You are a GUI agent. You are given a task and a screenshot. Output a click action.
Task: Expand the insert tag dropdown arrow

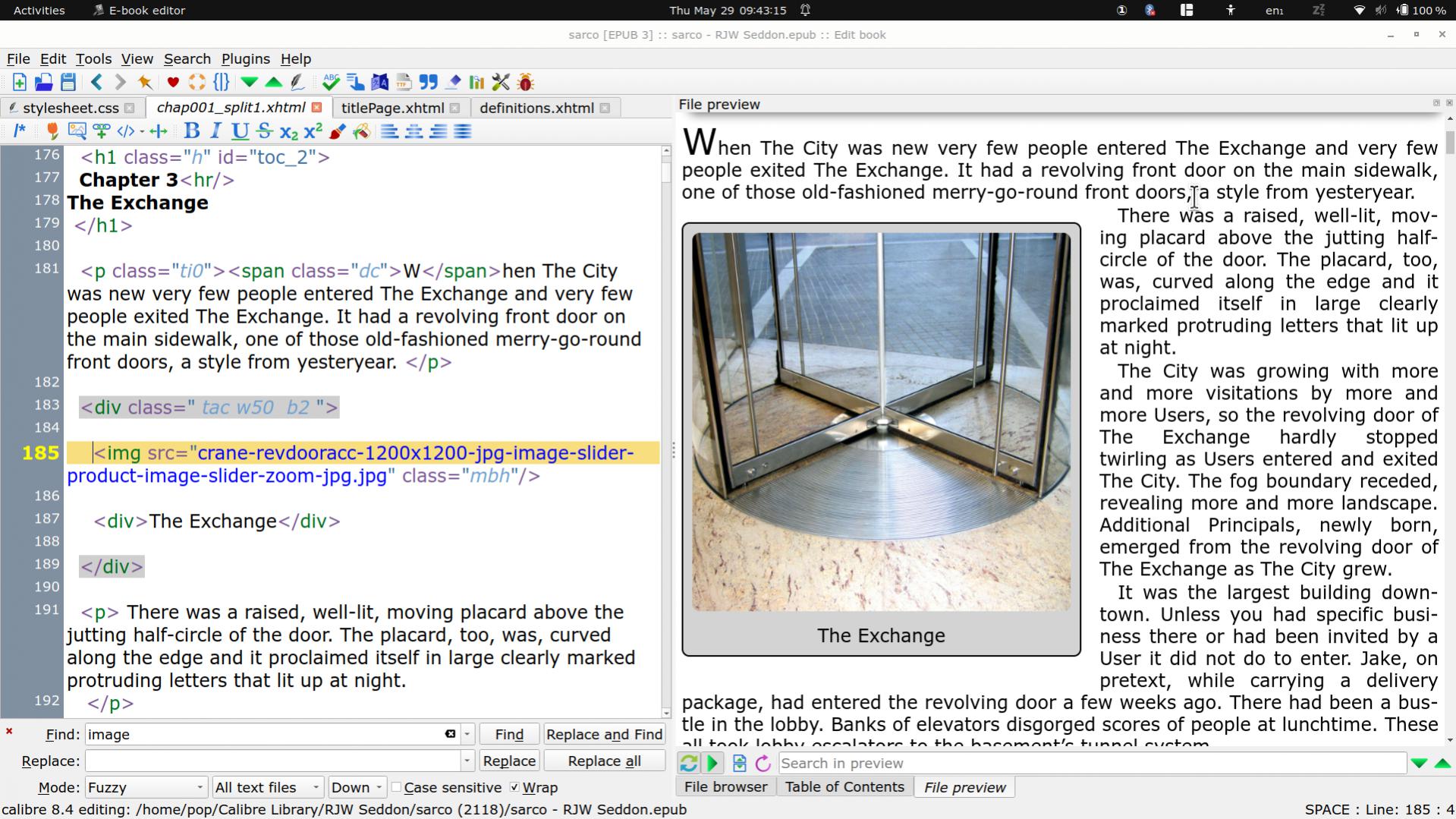pyautogui.click(x=142, y=132)
